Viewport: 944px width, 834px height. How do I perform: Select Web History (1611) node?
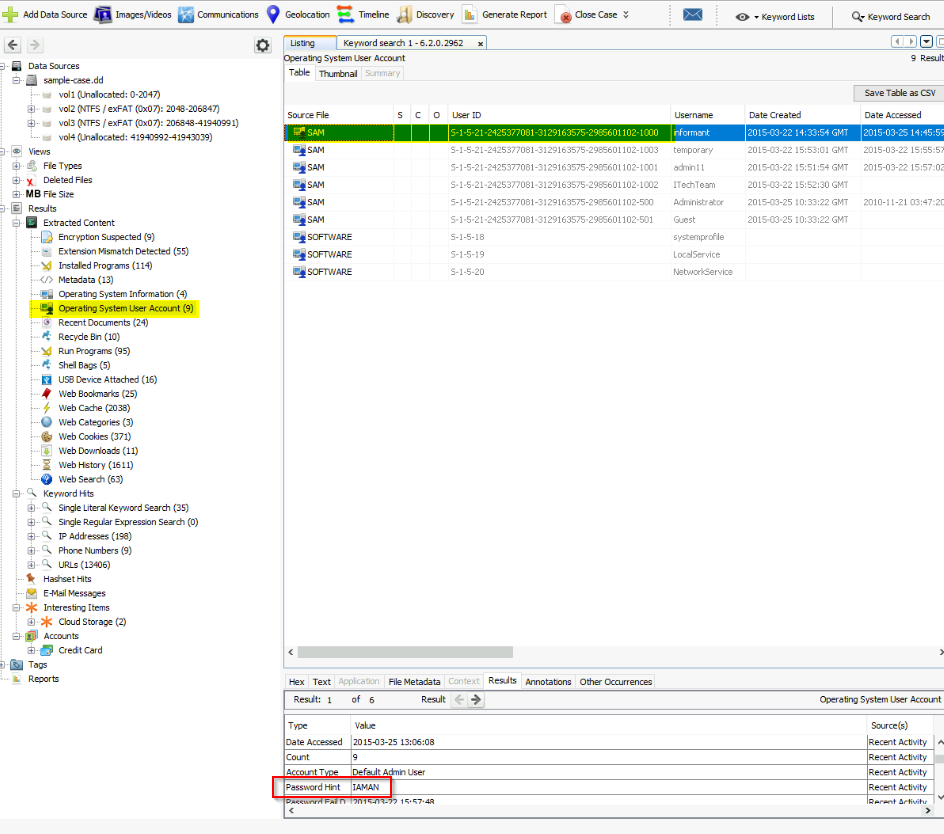(x=96, y=465)
